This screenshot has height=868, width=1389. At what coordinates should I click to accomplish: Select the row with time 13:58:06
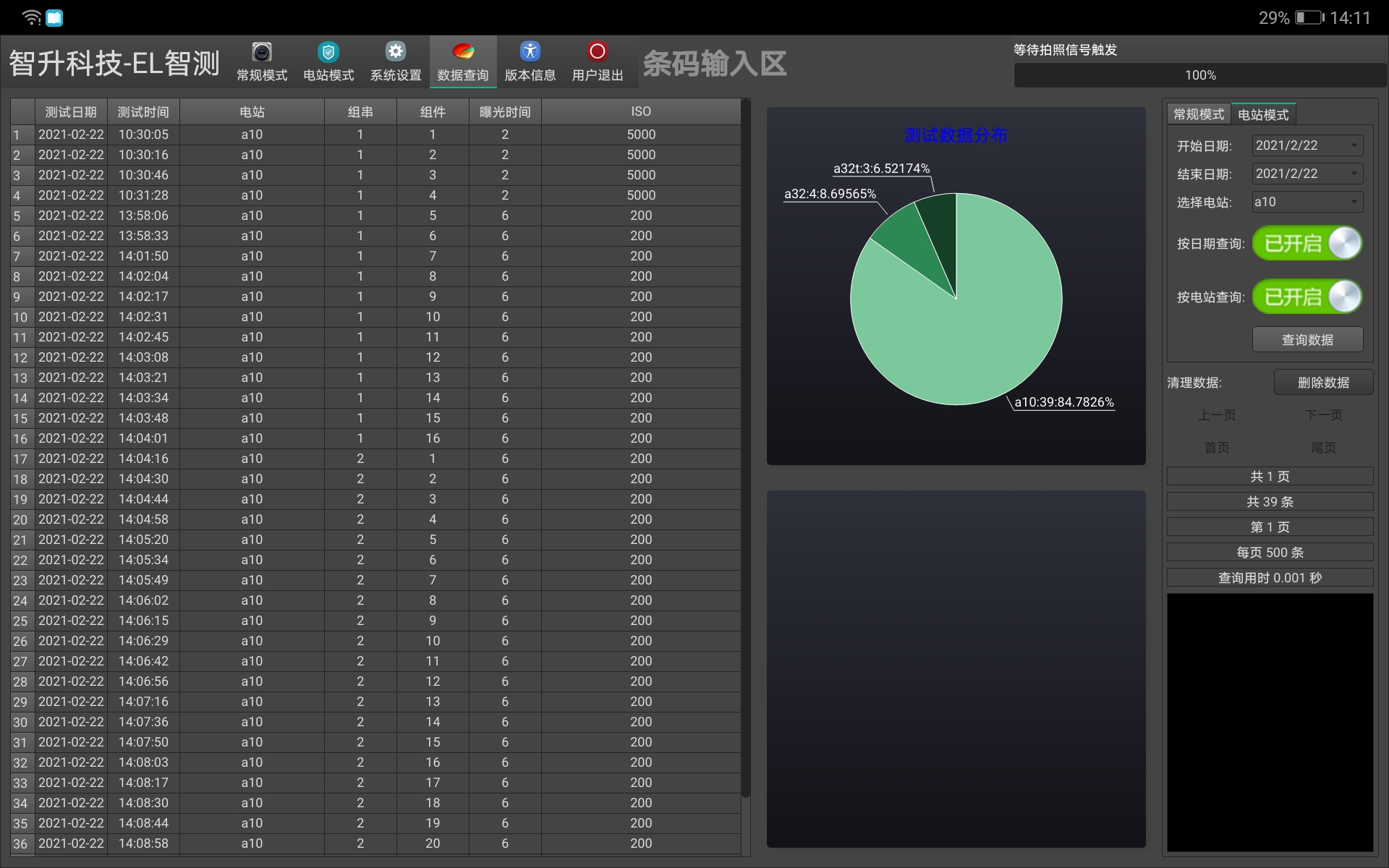click(x=375, y=216)
